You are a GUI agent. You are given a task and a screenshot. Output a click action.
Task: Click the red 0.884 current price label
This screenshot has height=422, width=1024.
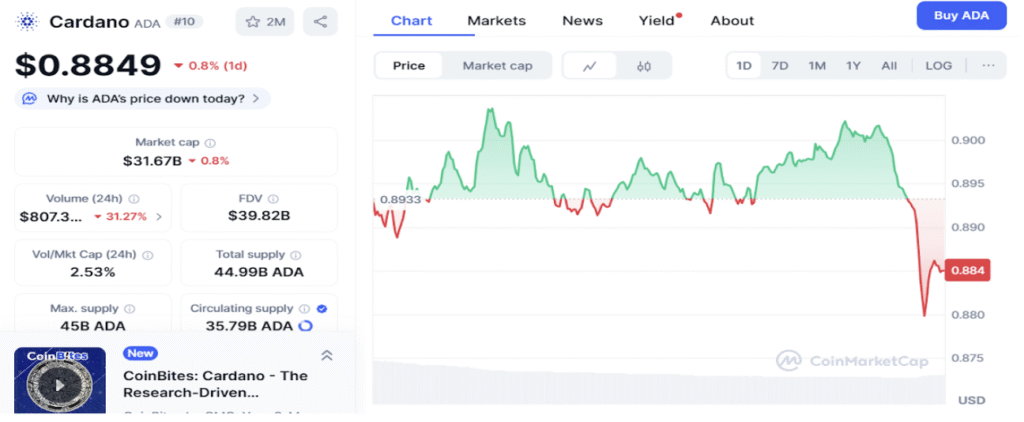967,270
